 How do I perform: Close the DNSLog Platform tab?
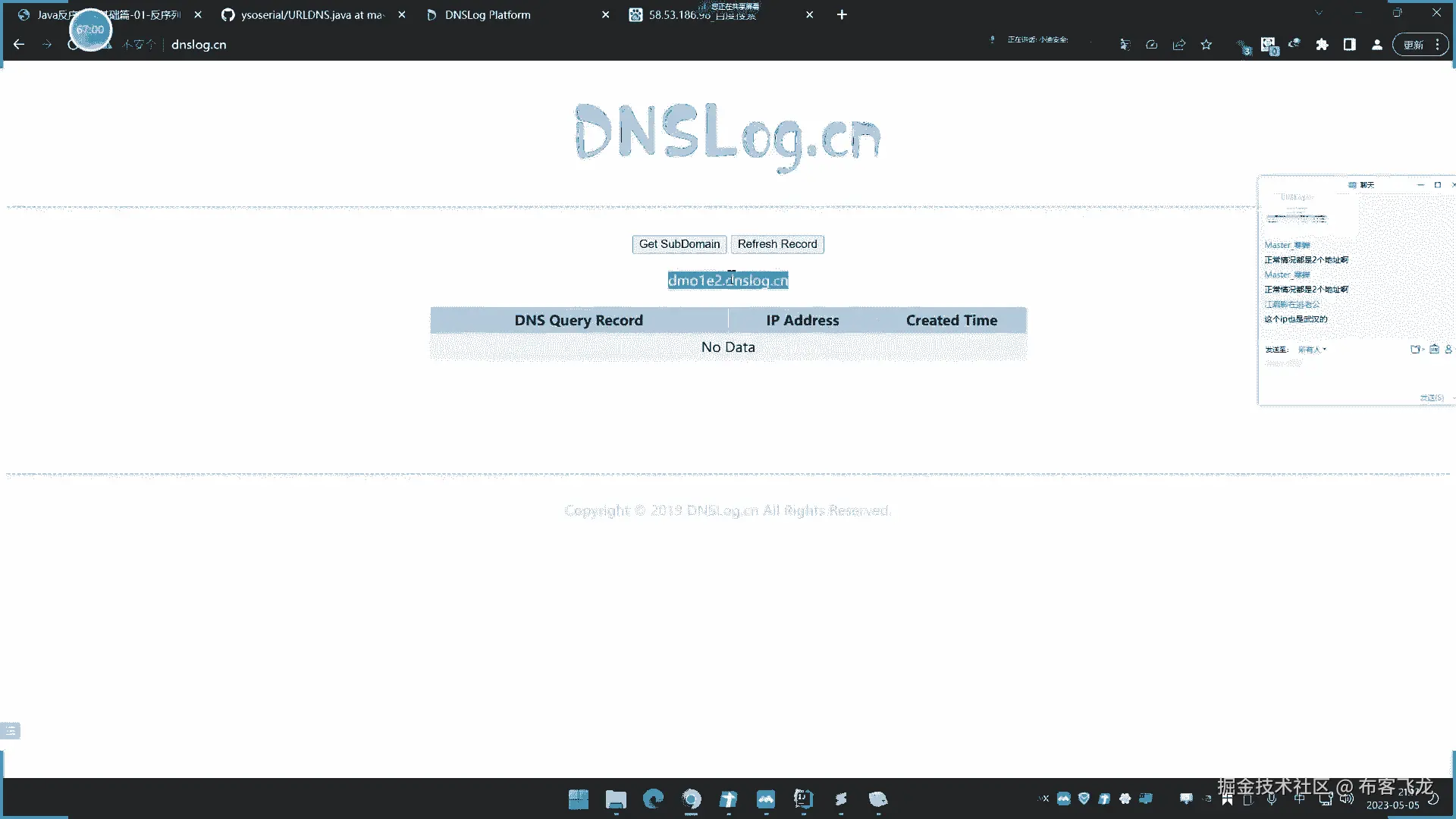605,14
